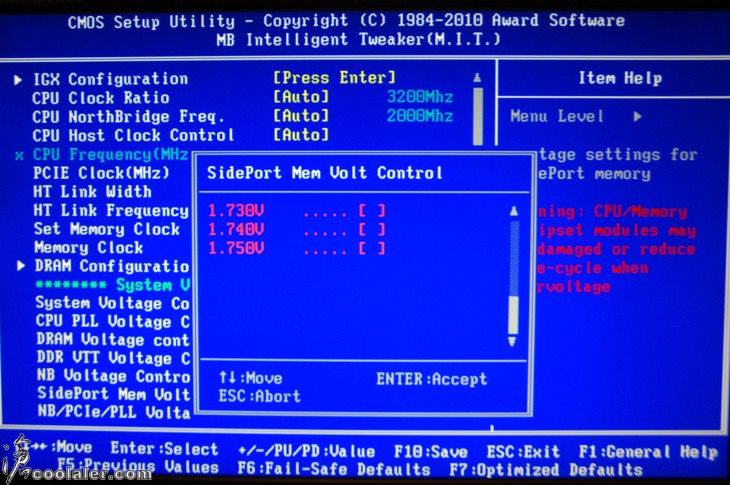Screen dimensions: 730x485
Task: Select the SidePort Mem Volt entry
Action: point(114,394)
